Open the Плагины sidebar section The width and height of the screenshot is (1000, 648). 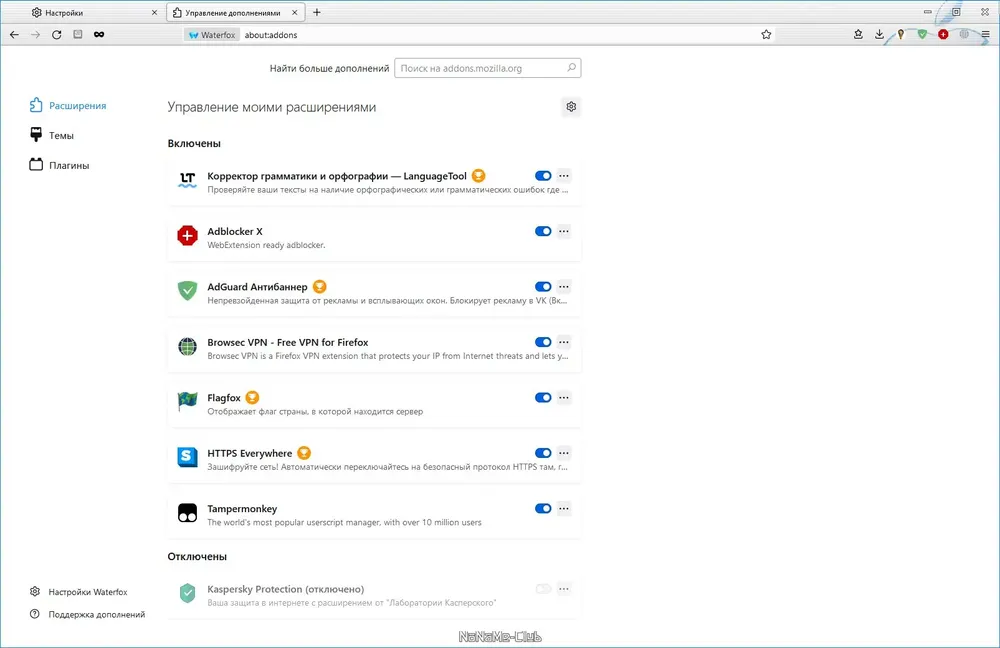pos(59,165)
